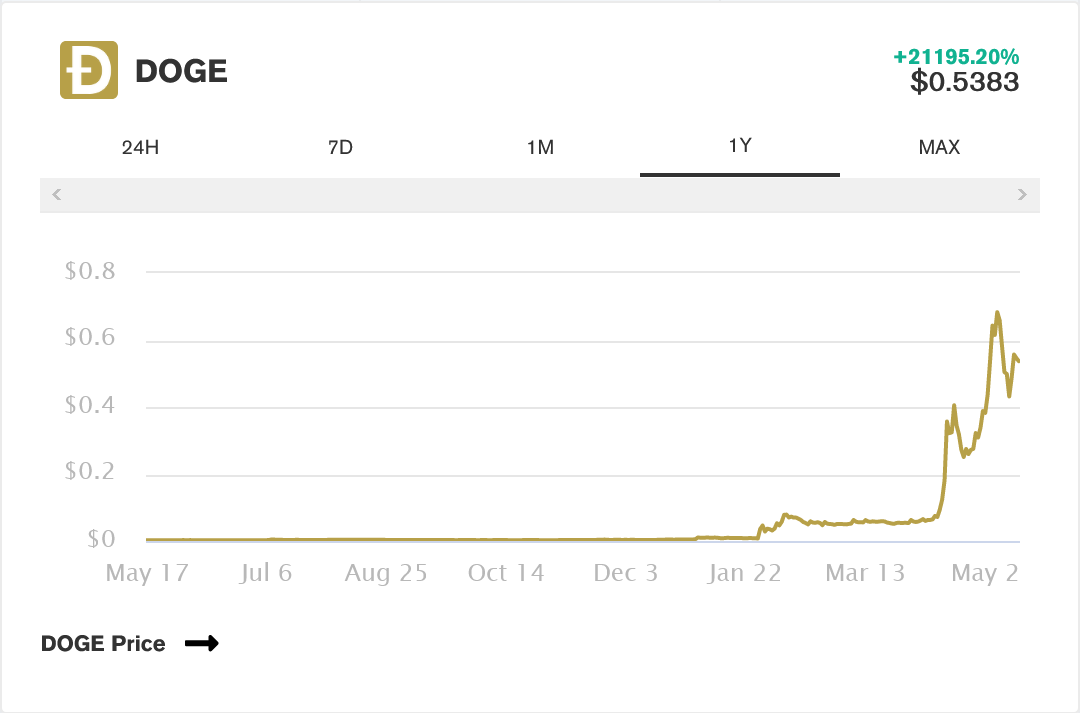Click the black arrow beside DOGE Price
1080x713 pixels.
pos(201,643)
